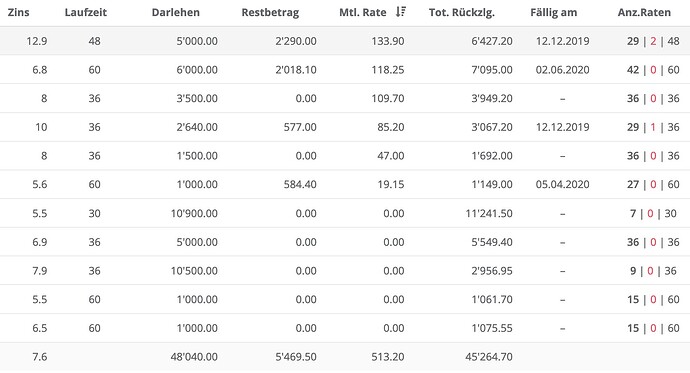Sort by Tot. Rückzlg. column header

462,12
